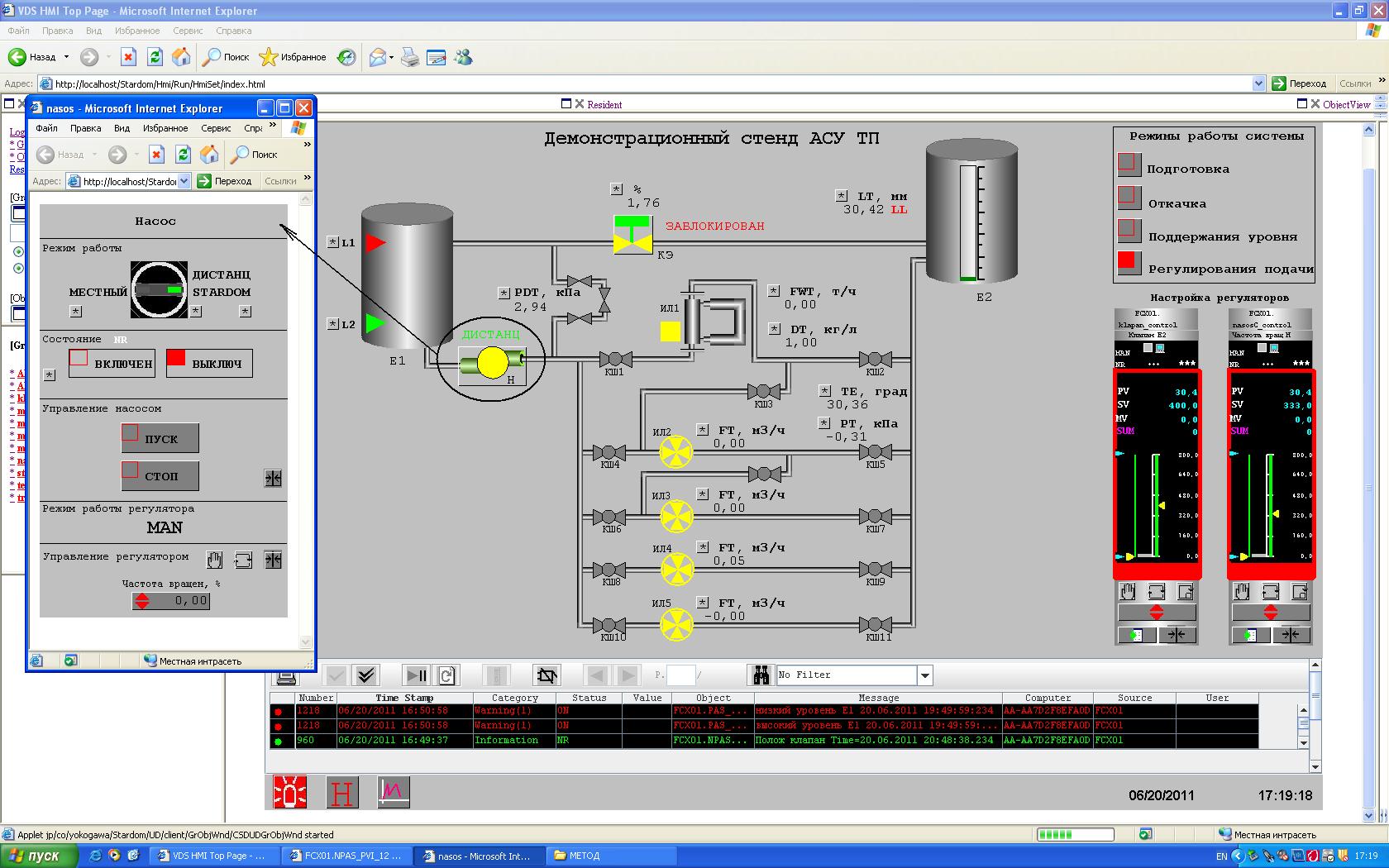Expand Ссылки chevron in nasos window

coord(308,177)
